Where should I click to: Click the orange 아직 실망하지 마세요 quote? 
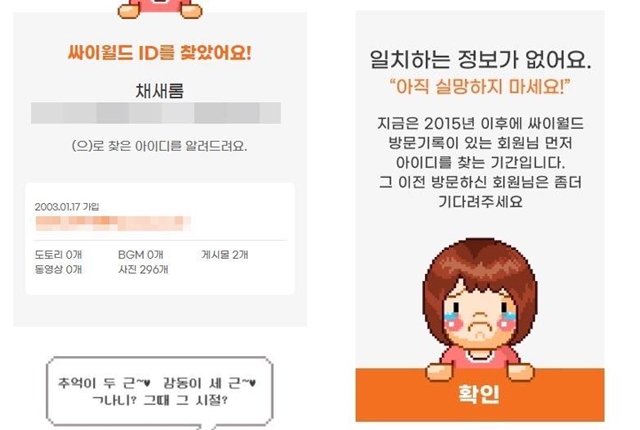click(x=480, y=87)
